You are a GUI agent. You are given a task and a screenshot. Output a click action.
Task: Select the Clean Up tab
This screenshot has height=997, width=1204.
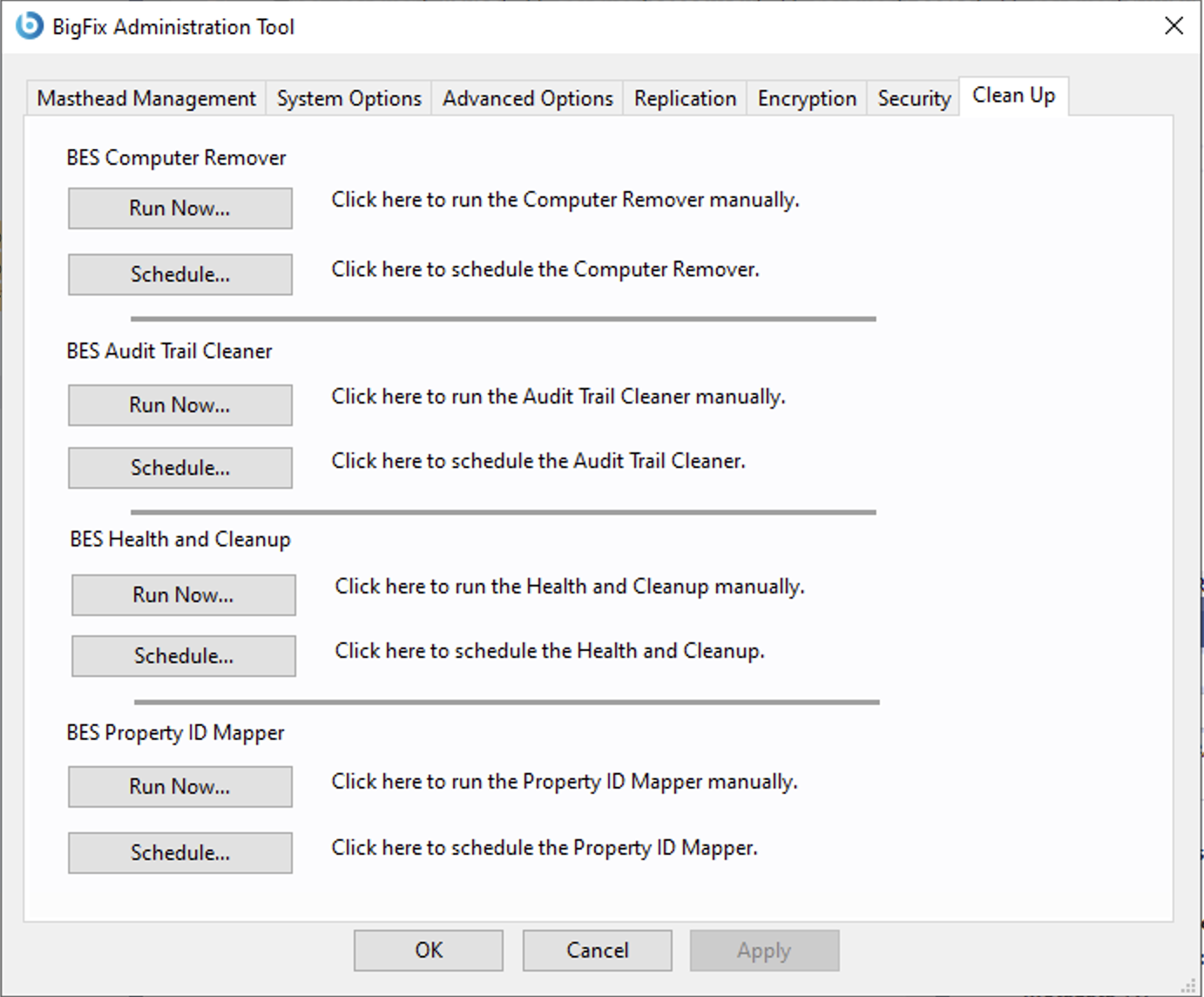coord(1013,96)
